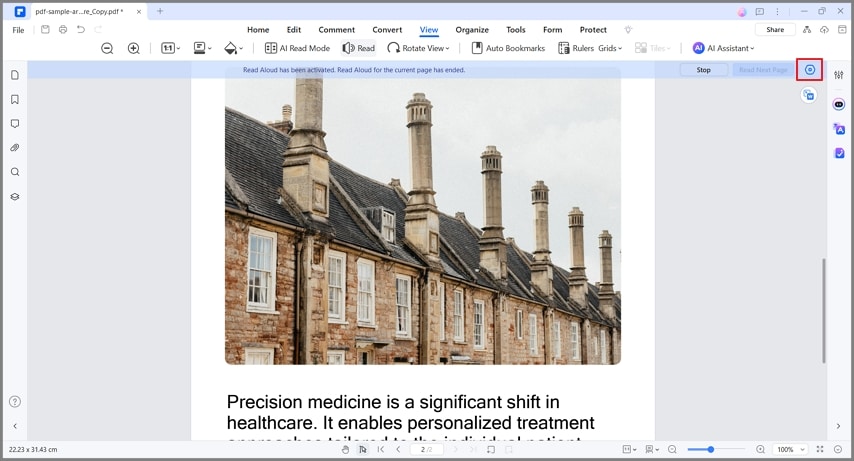The width and height of the screenshot is (854, 461).
Task: Select the Select tool arrow in status bar
Action: pos(363,450)
